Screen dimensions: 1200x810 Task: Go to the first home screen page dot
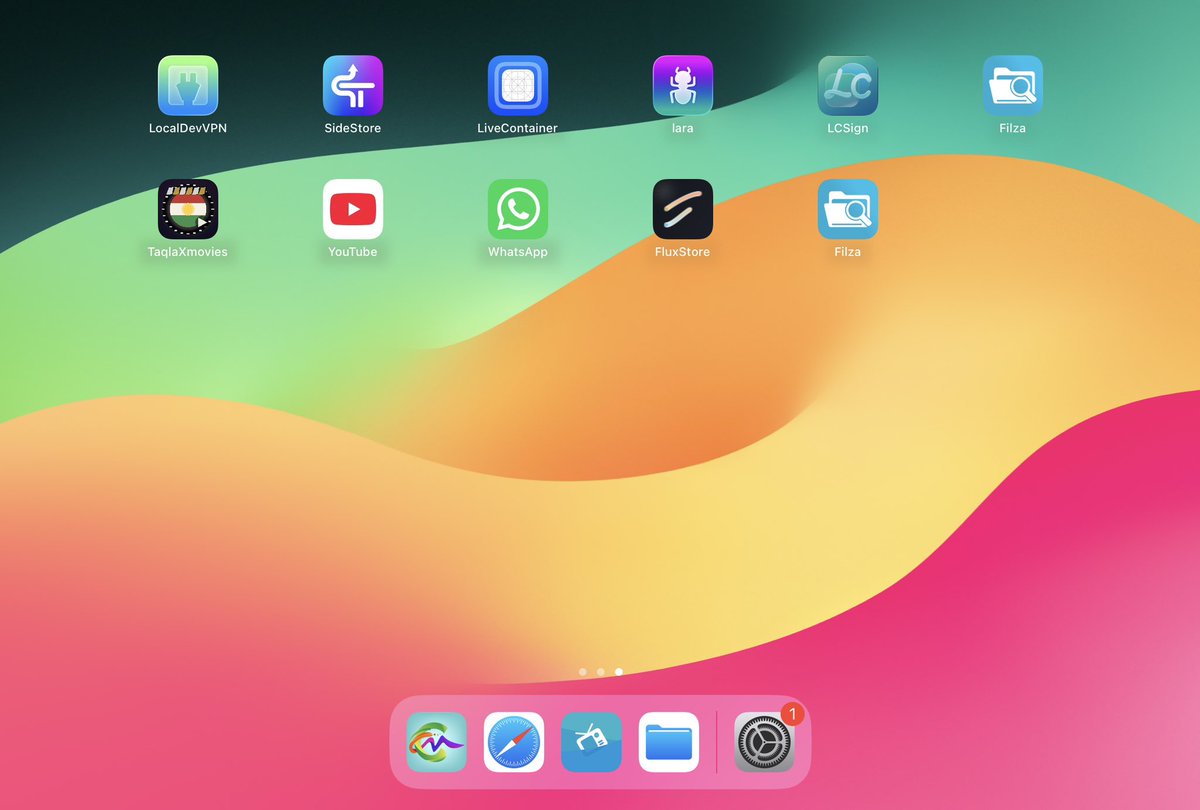tap(583, 672)
